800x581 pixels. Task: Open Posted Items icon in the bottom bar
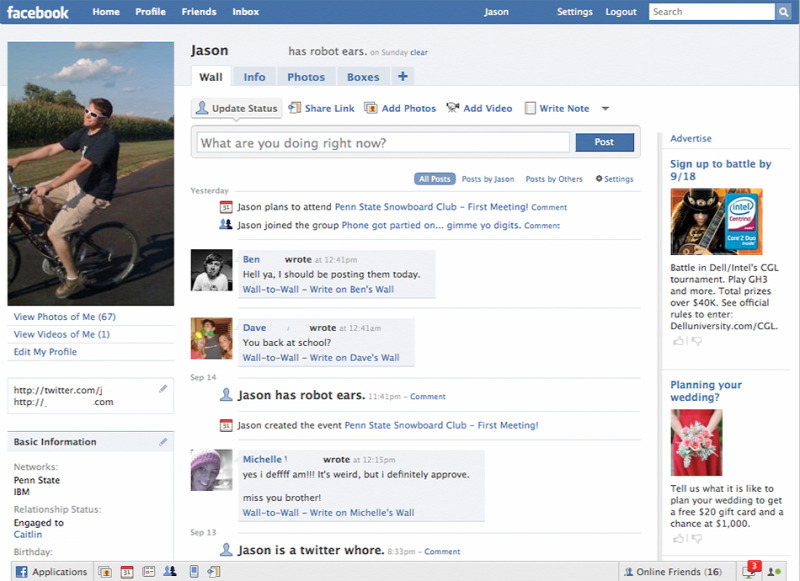214,572
